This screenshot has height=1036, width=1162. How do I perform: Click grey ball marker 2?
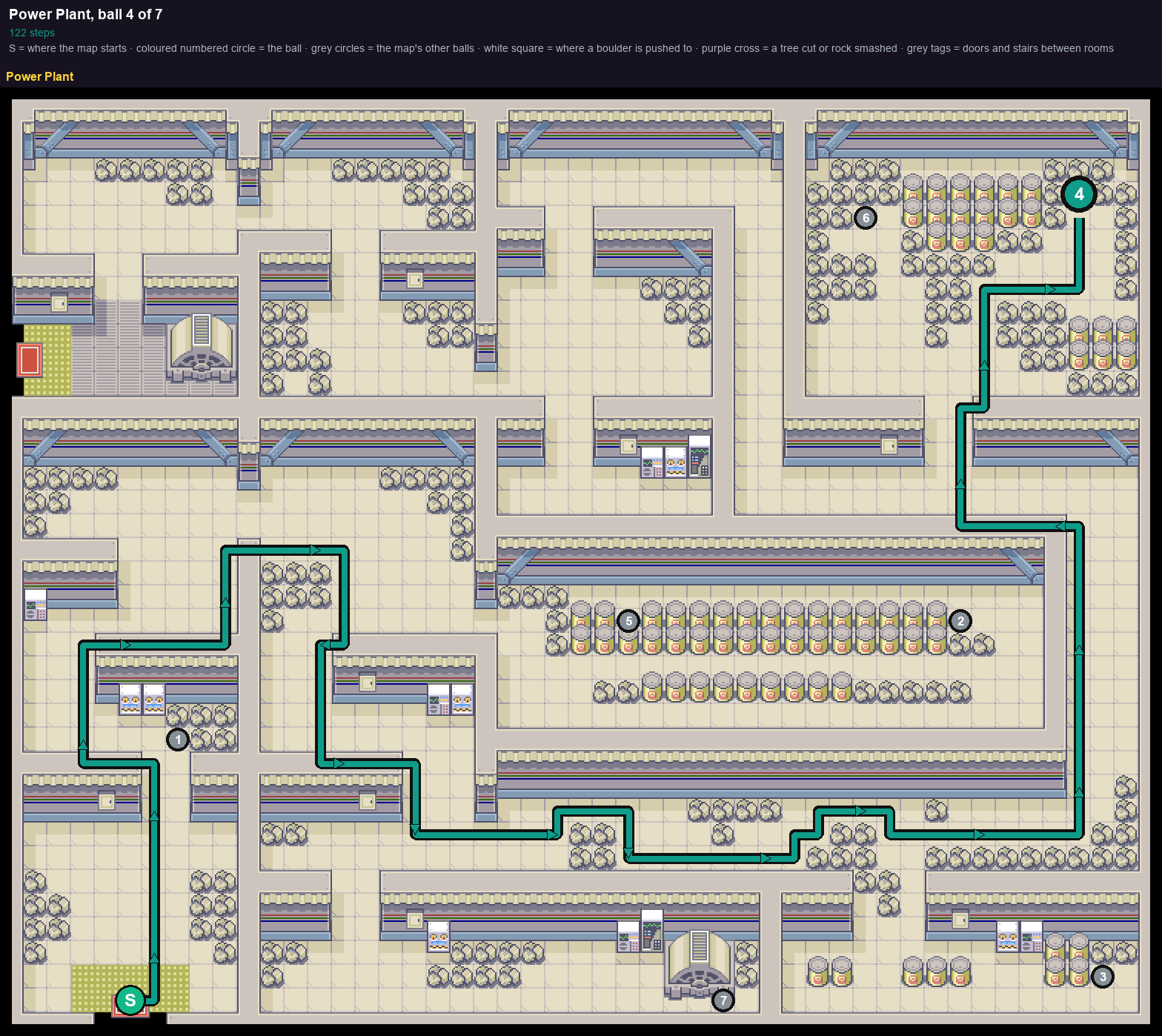coord(960,621)
